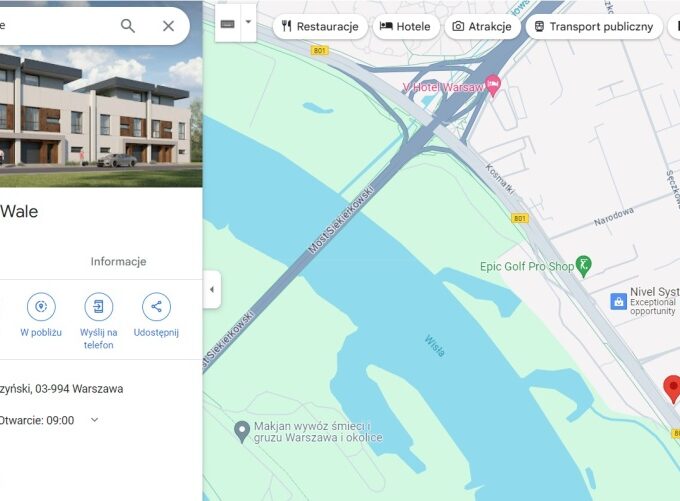This screenshot has height=501, width=680.
Task: Select the Epic Golf Pro Shop marker
Action: 584,266
